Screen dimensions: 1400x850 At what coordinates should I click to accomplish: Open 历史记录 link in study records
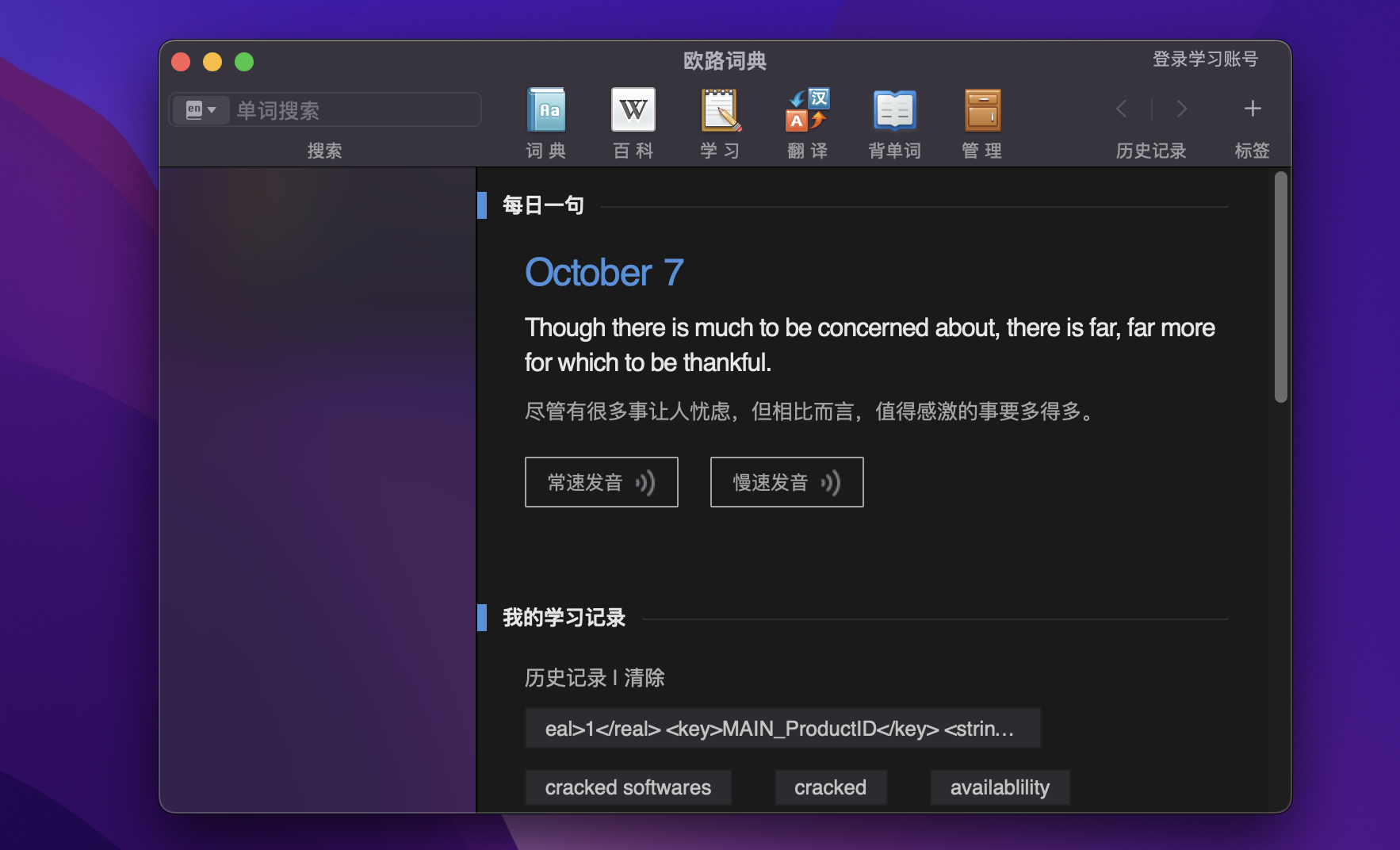tap(565, 678)
